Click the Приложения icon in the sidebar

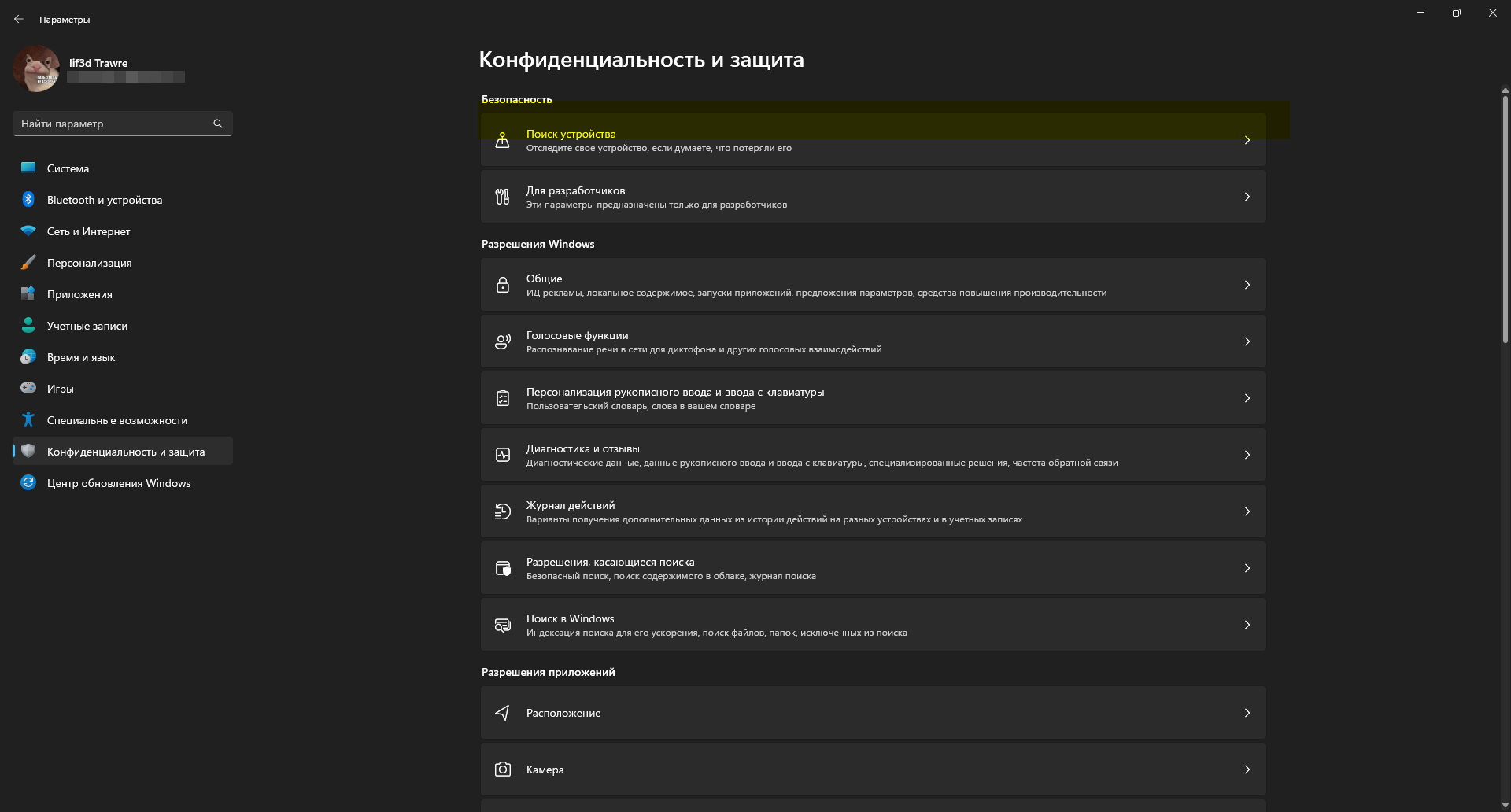[x=28, y=293]
